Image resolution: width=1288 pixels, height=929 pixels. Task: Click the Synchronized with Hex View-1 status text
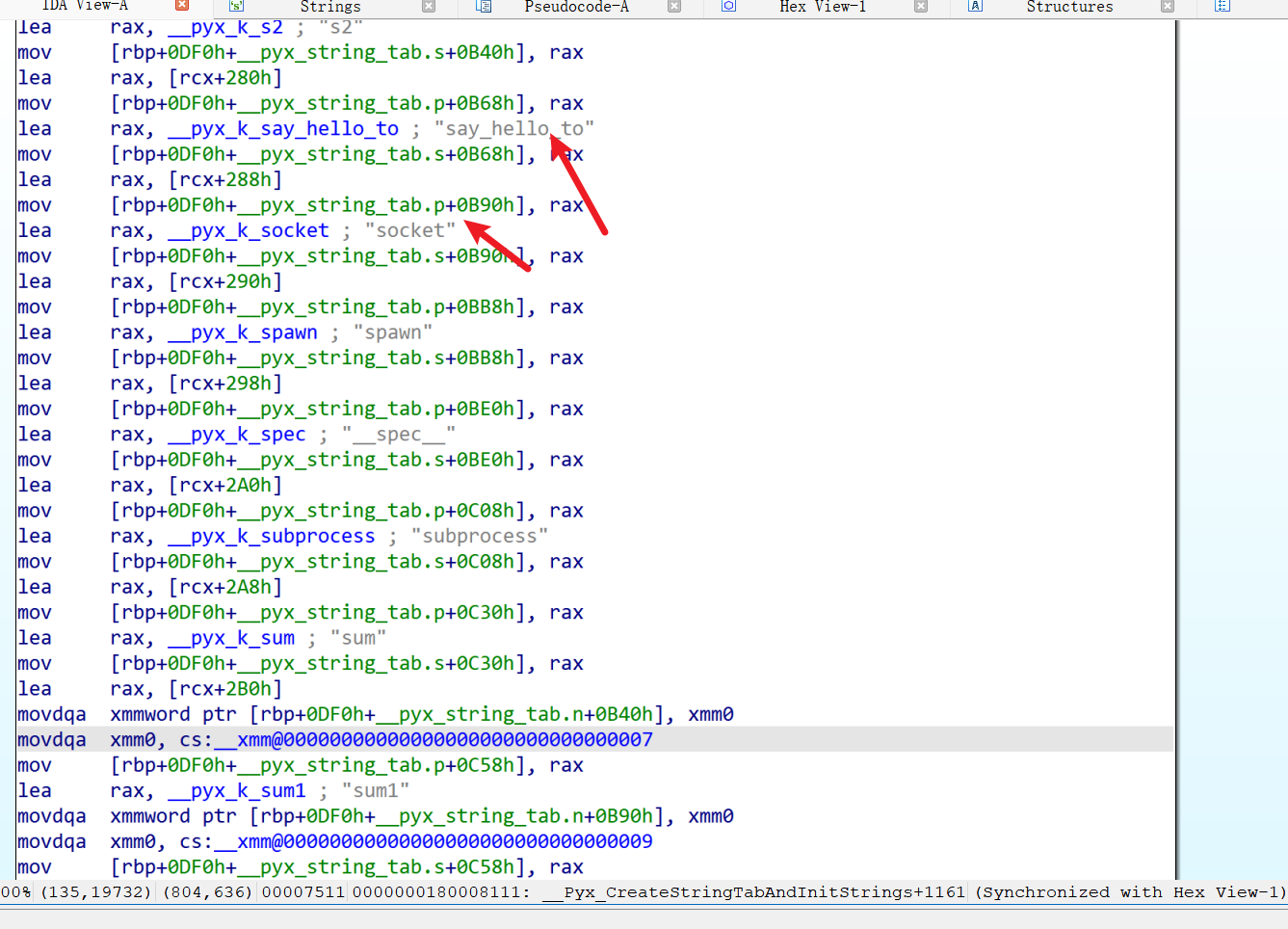pyautogui.click(x=1130, y=892)
